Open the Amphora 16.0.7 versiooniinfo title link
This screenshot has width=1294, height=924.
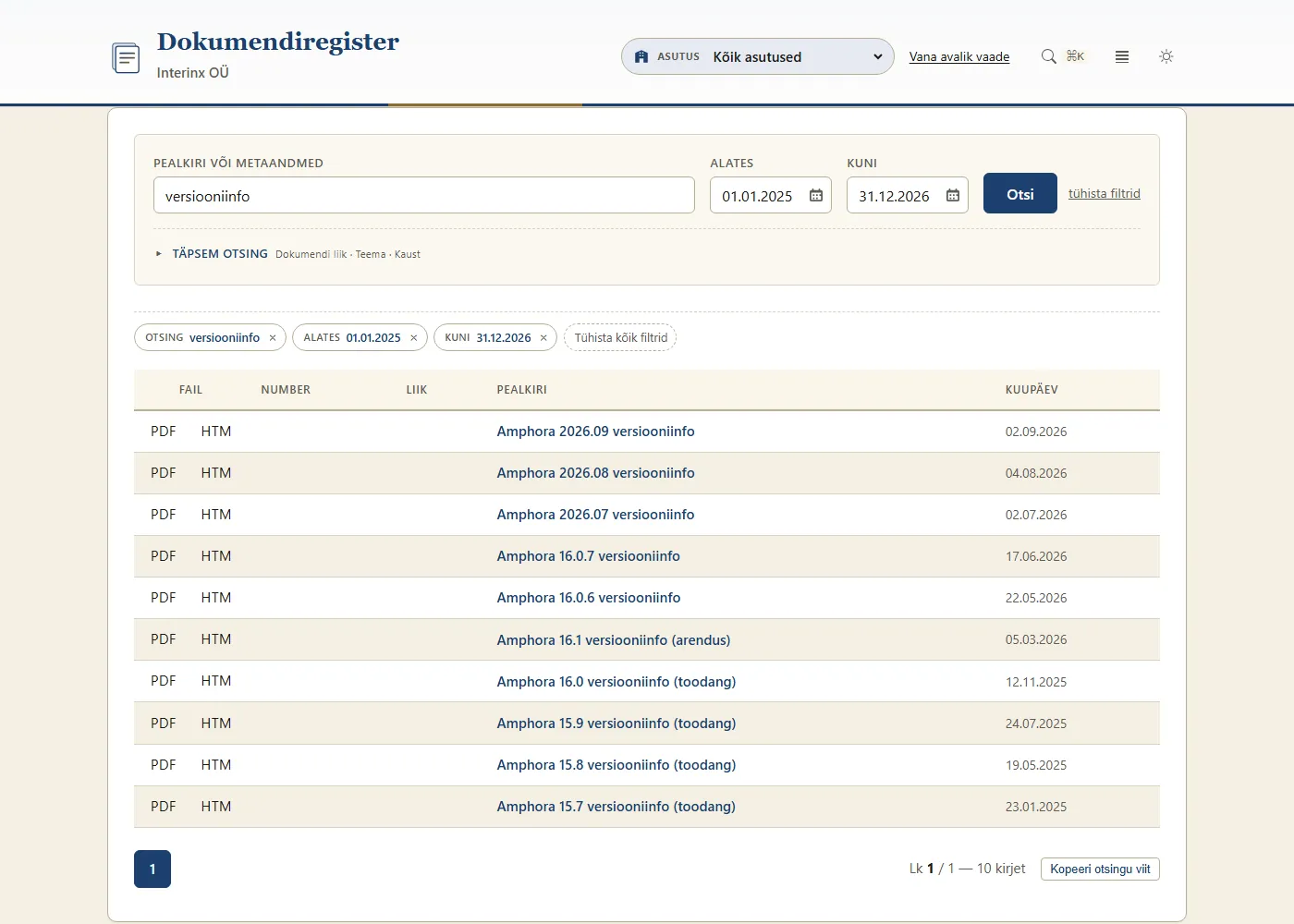click(588, 556)
